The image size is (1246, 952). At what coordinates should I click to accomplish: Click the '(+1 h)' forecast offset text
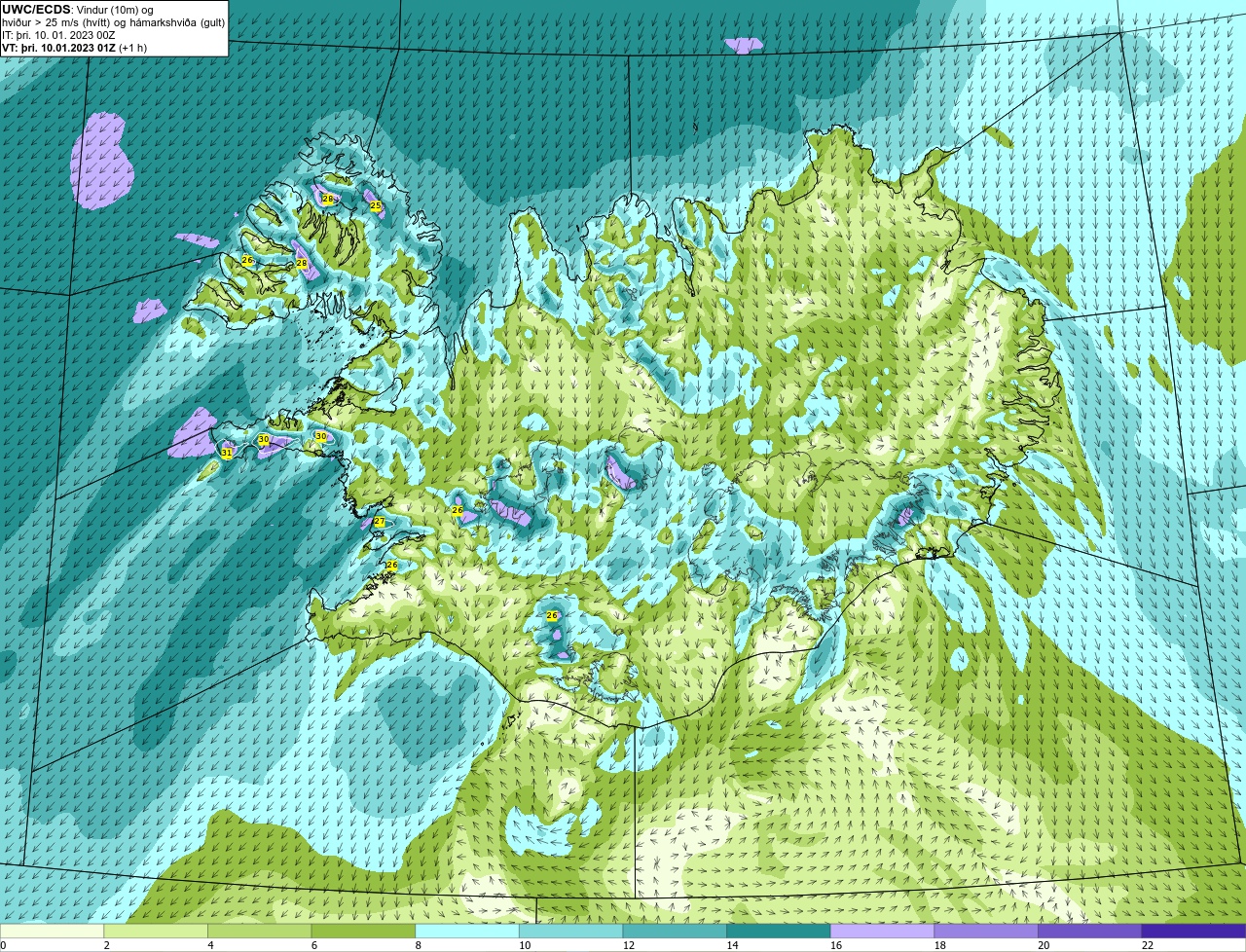(133, 48)
